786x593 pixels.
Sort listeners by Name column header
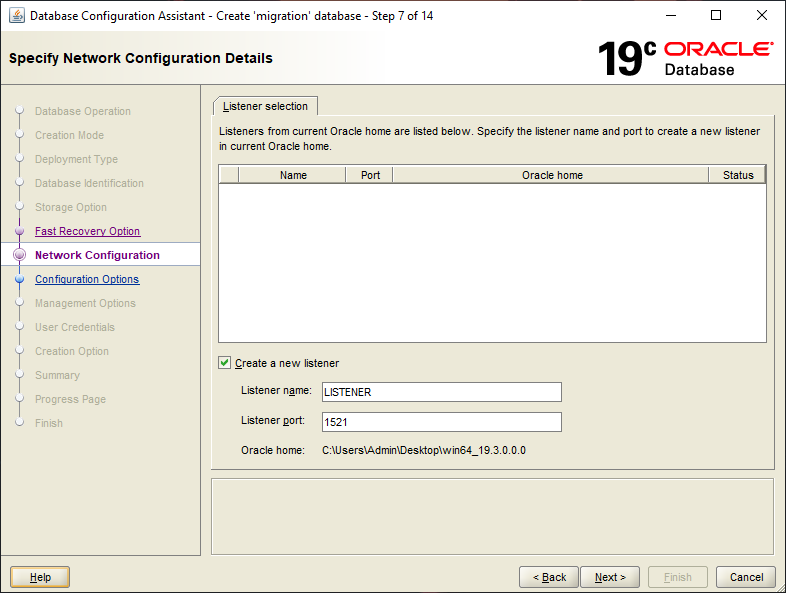pyautogui.click(x=293, y=175)
